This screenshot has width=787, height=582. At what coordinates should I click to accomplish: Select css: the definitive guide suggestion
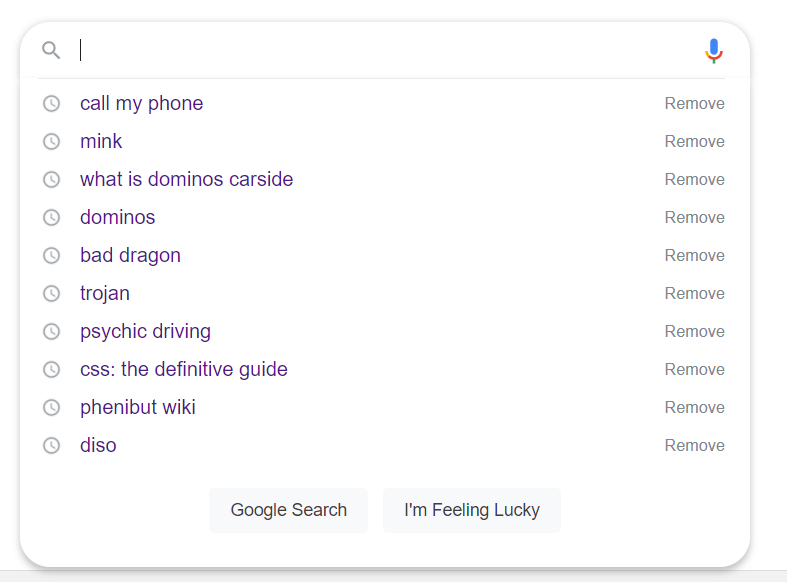(184, 370)
